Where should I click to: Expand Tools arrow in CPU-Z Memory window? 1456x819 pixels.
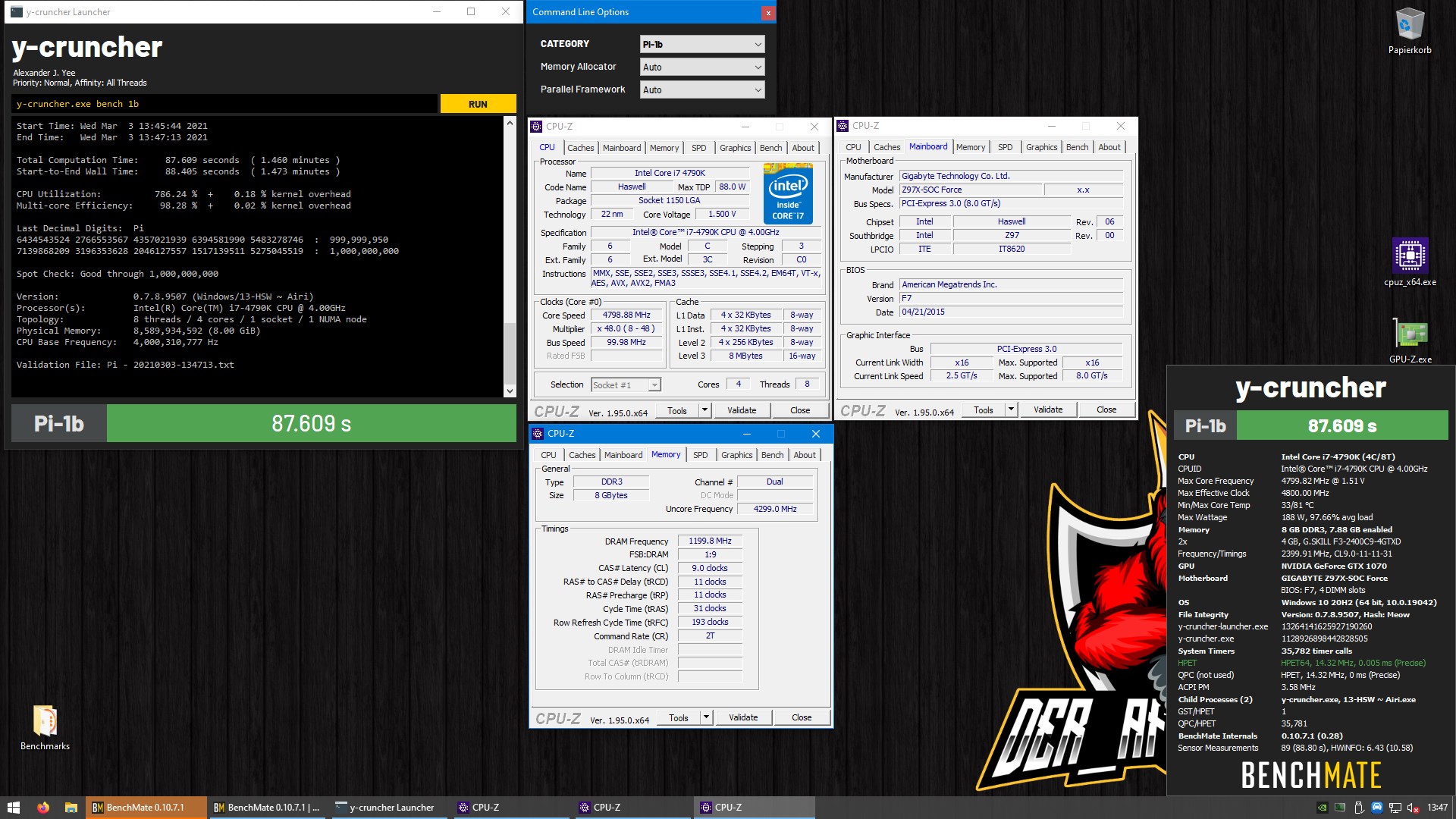pos(706,717)
